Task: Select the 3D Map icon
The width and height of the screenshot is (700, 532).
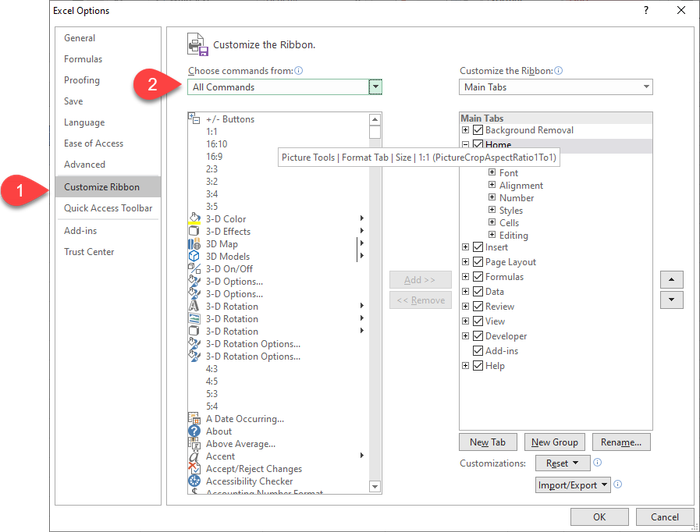Action: pyautogui.click(x=194, y=244)
